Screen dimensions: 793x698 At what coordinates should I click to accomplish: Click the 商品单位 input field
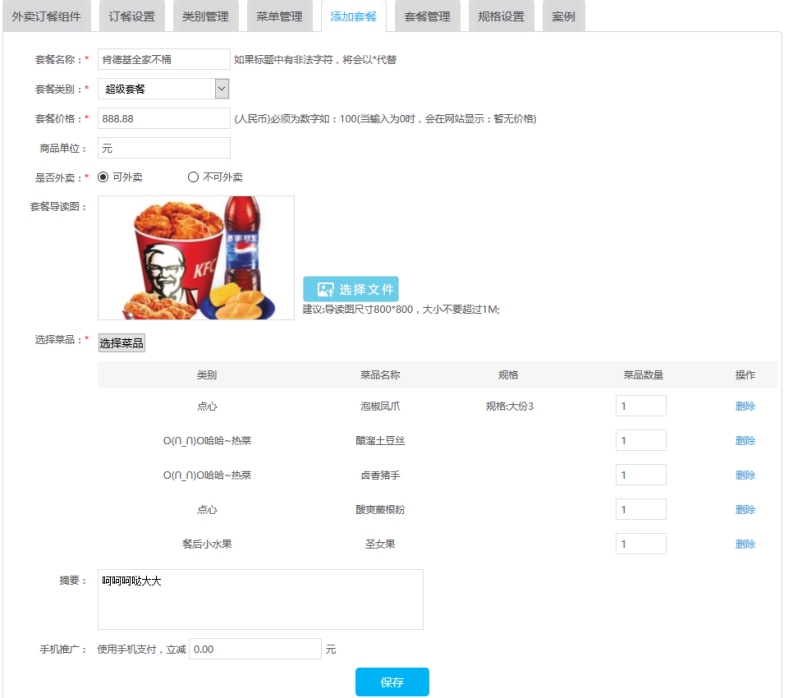164,148
